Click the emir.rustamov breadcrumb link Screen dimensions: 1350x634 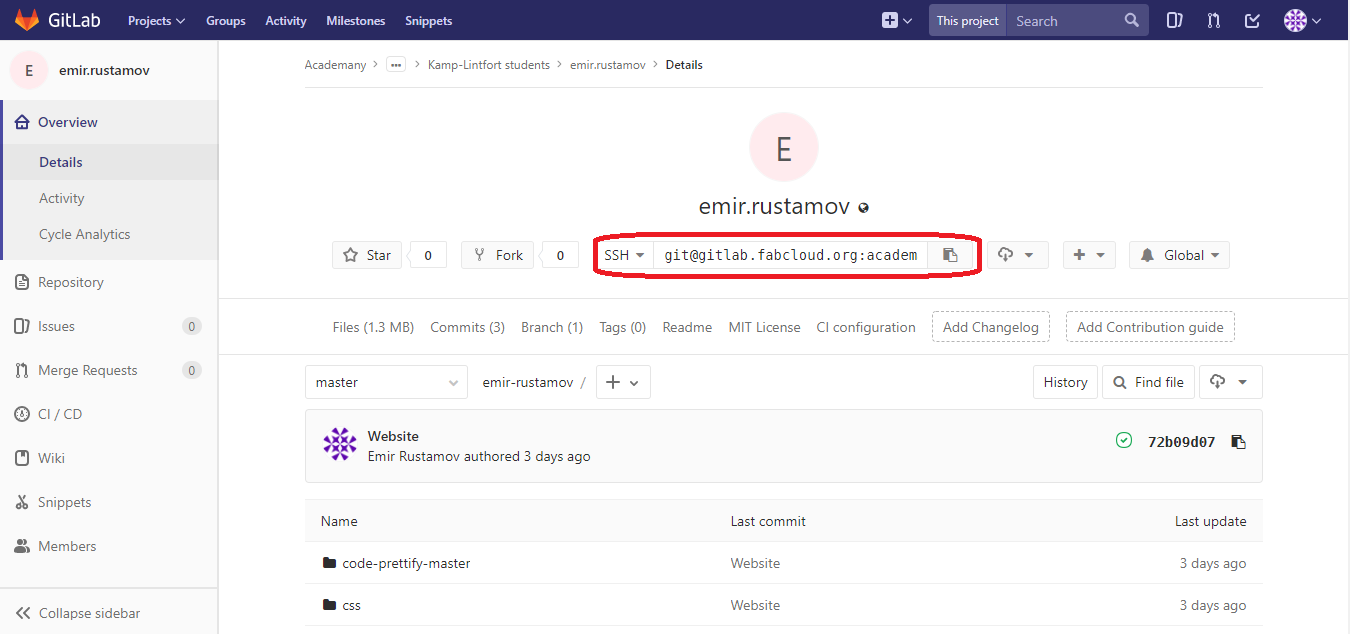(x=608, y=65)
